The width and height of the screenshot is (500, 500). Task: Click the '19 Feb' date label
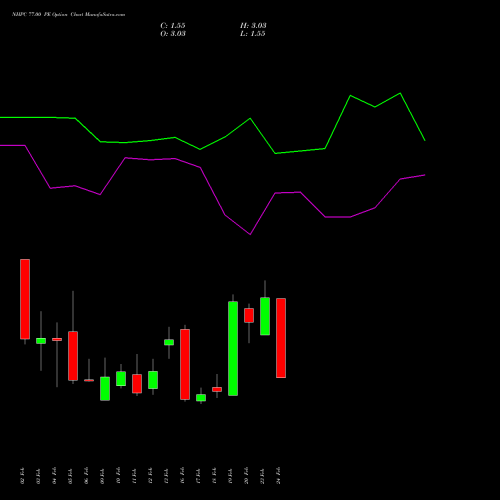tap(230, 476)
